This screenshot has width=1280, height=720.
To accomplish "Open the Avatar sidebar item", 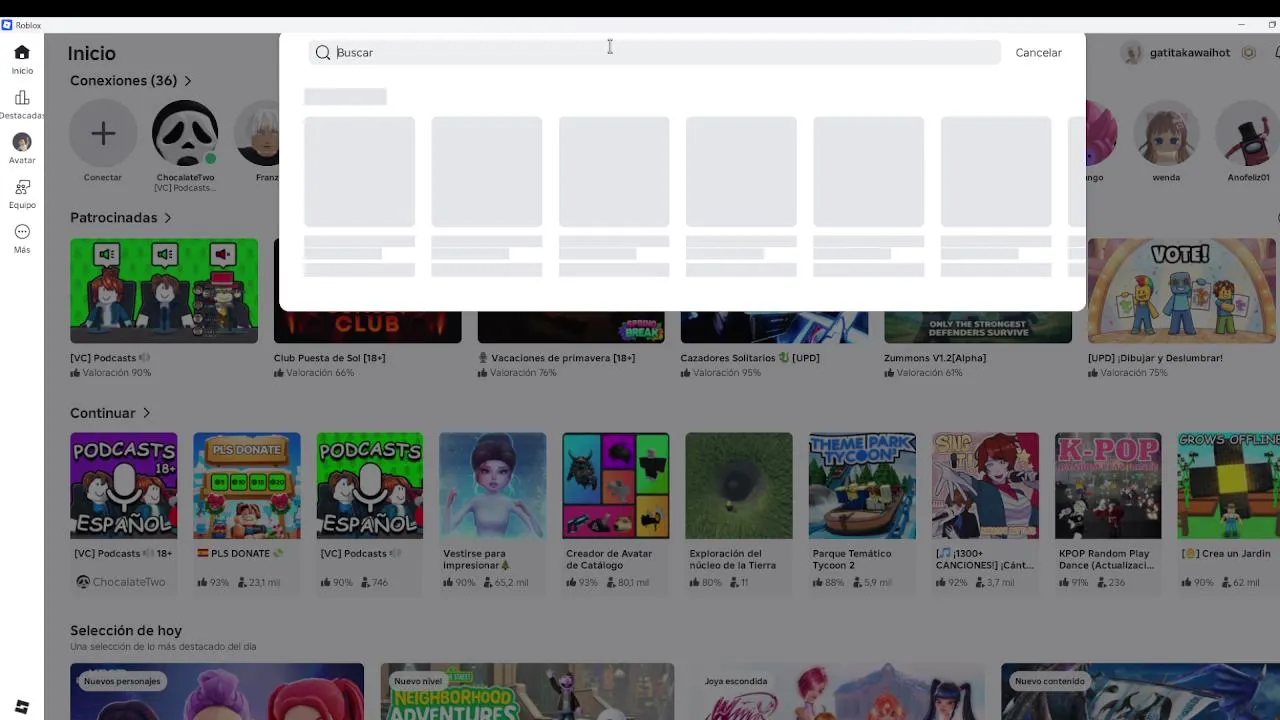I will tap(22, 149).
